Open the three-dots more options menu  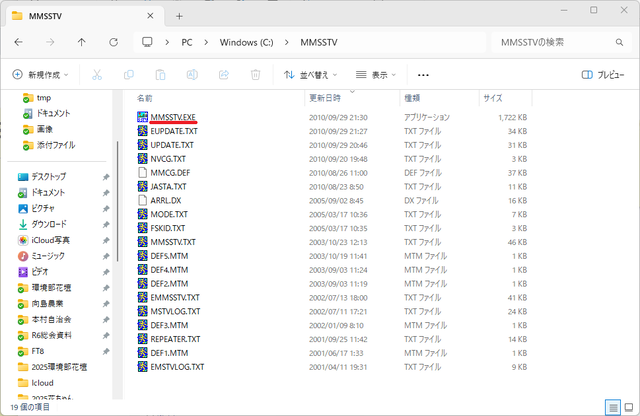[423, 75]
